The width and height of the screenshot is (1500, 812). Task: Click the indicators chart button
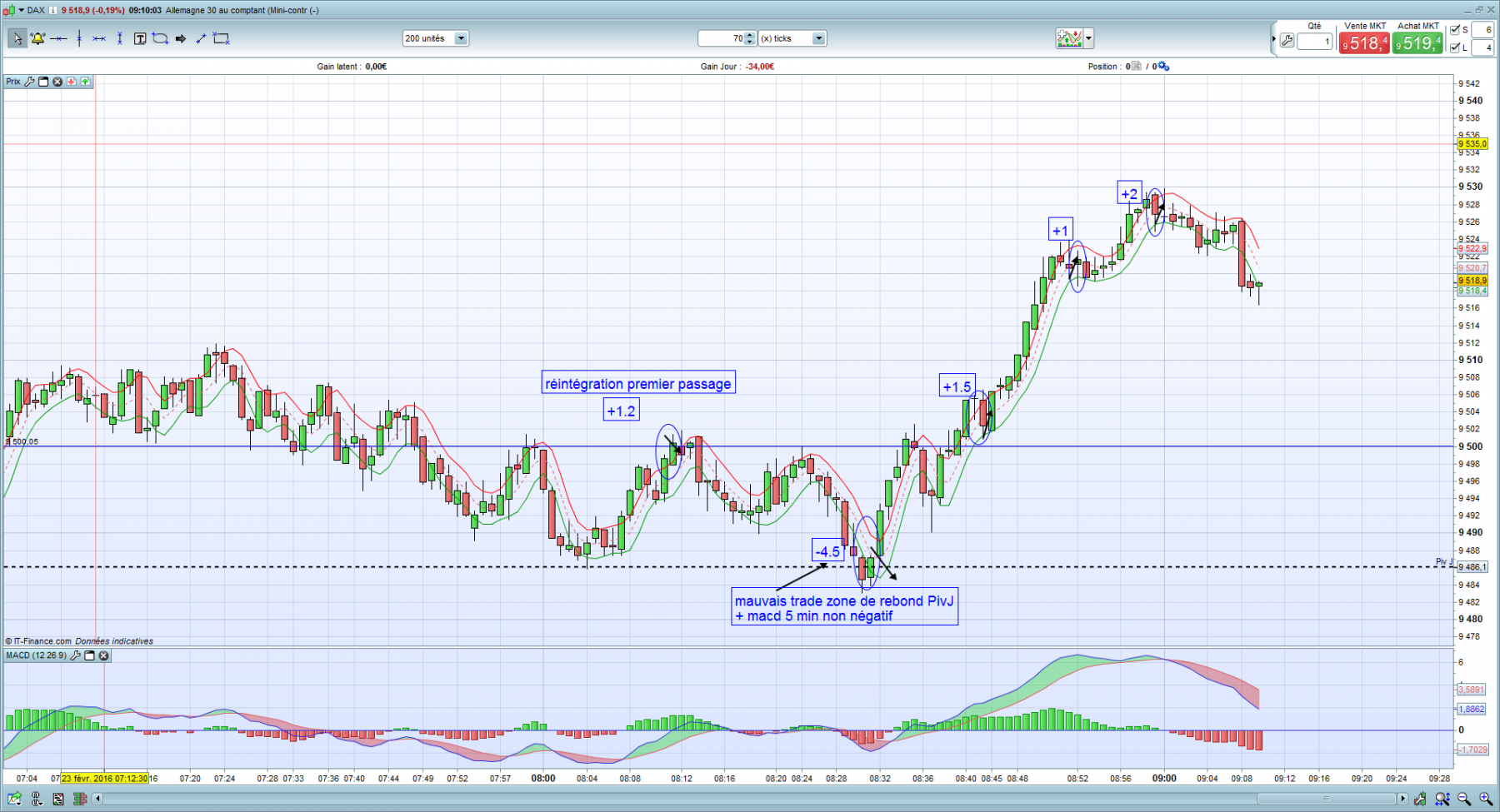1069,38
